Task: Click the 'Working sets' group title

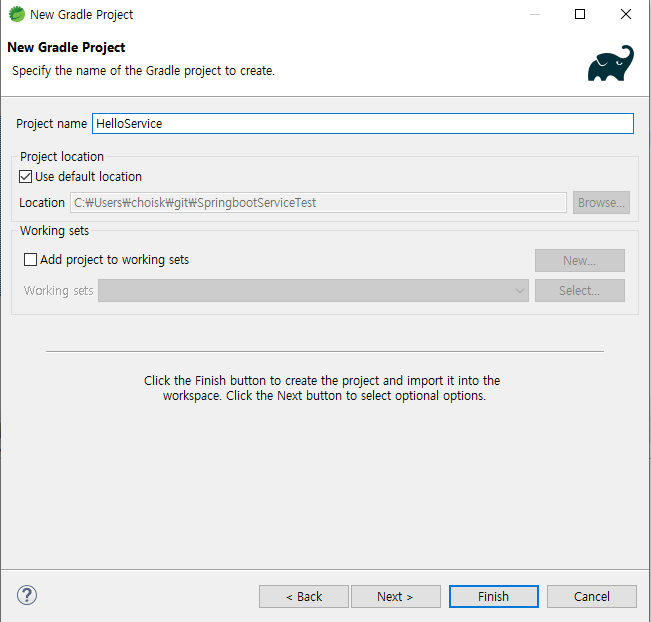Action: (54, 230)
